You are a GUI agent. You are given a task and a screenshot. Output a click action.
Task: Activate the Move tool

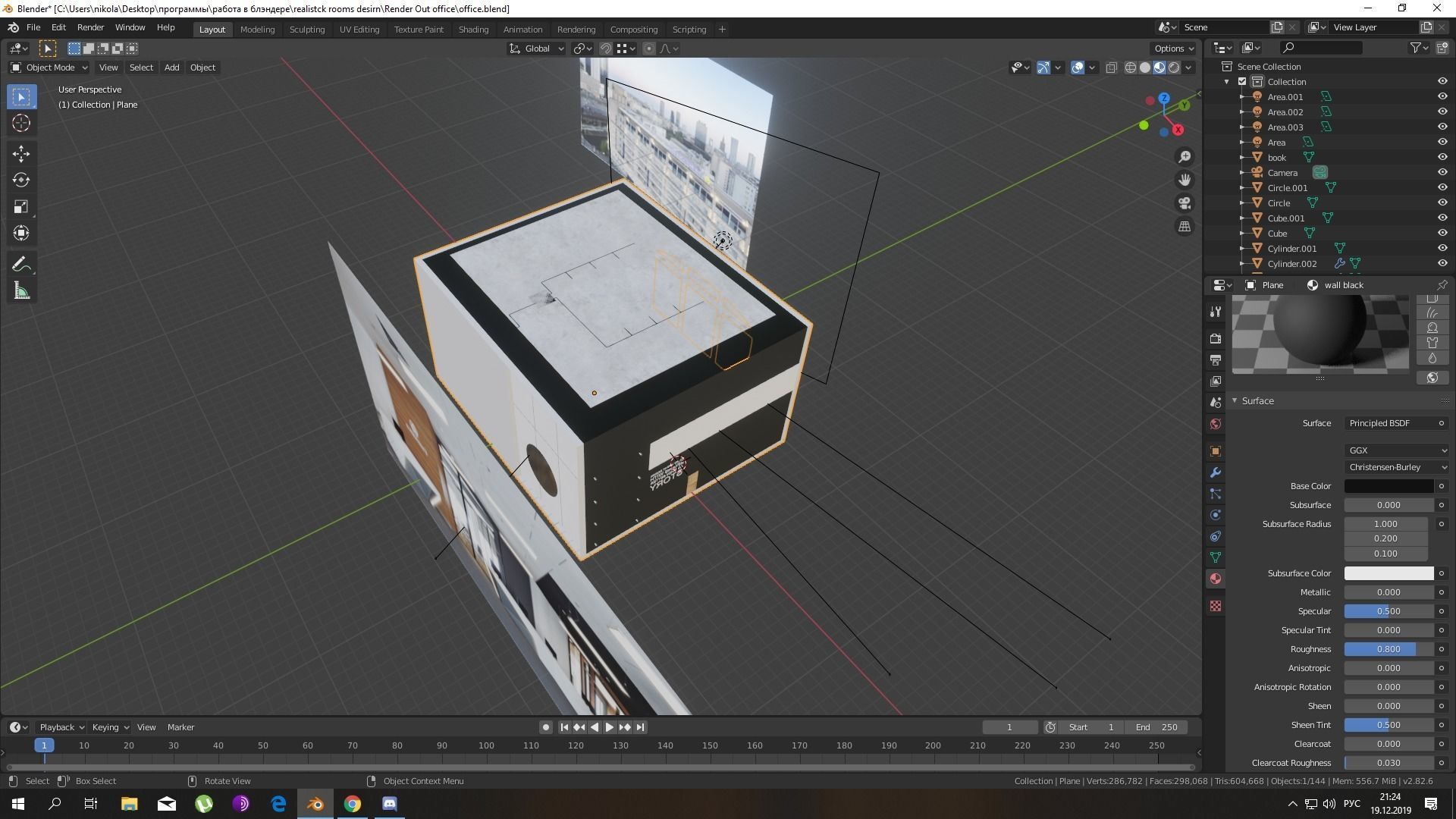[21, 154]
